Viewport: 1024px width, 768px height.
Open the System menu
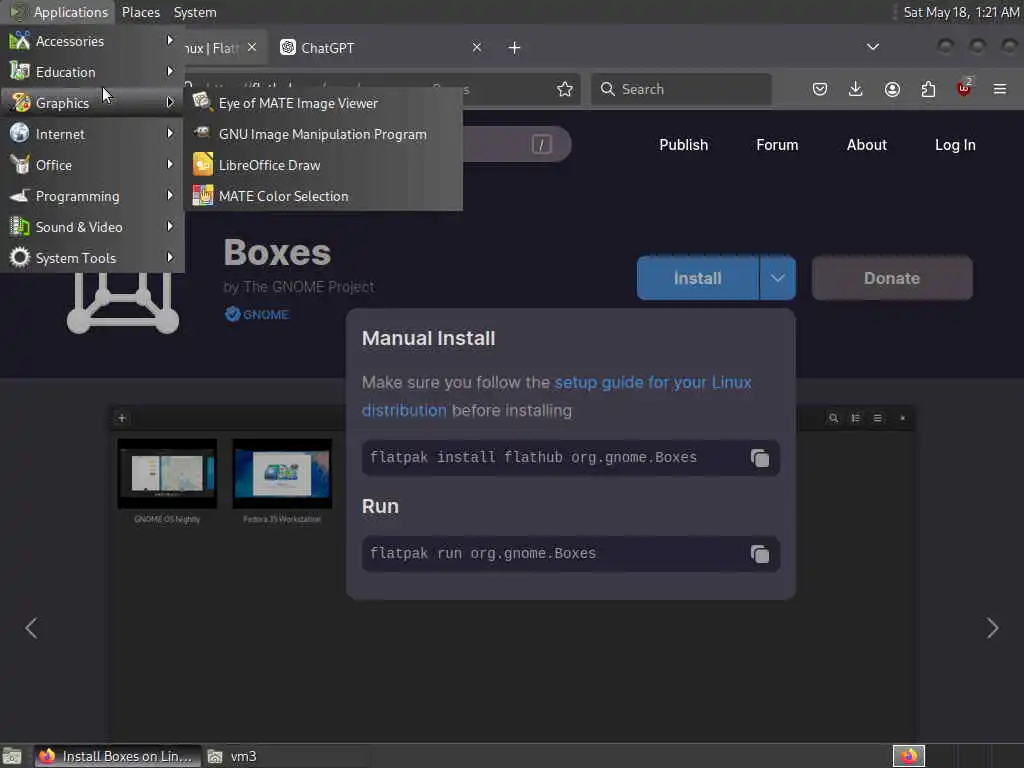point(195,12)
